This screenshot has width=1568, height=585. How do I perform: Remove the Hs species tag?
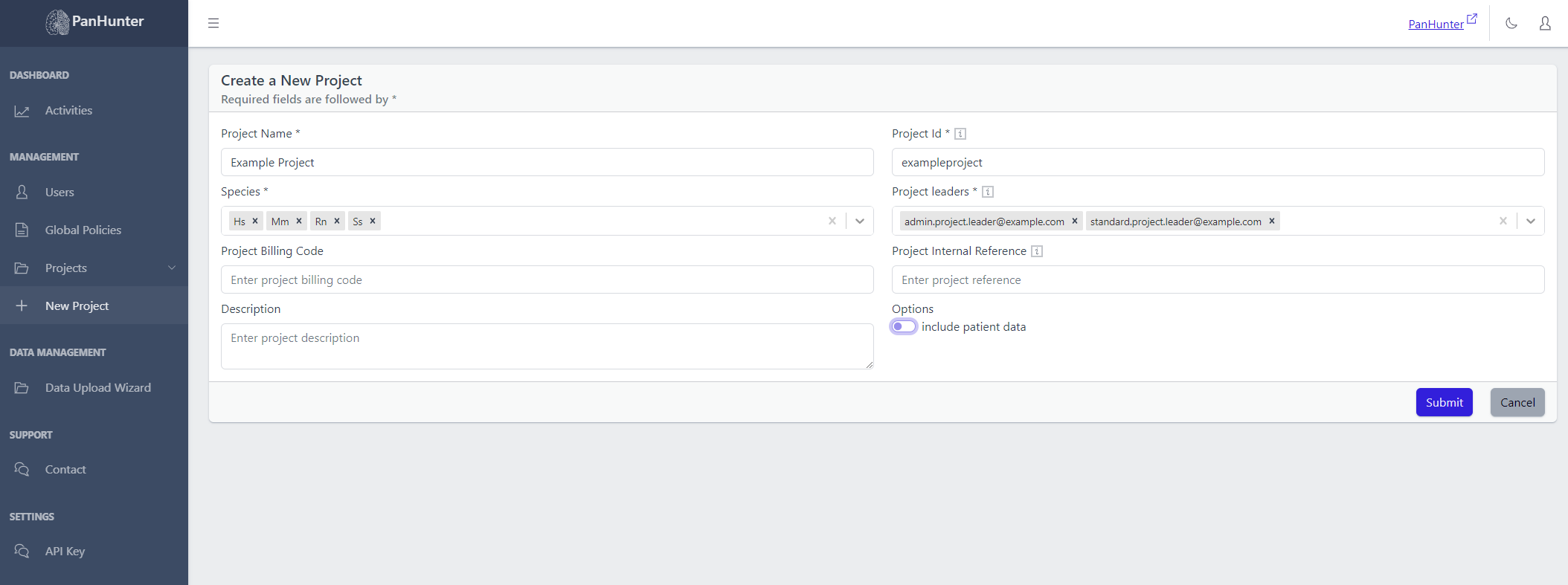[255, 221]
